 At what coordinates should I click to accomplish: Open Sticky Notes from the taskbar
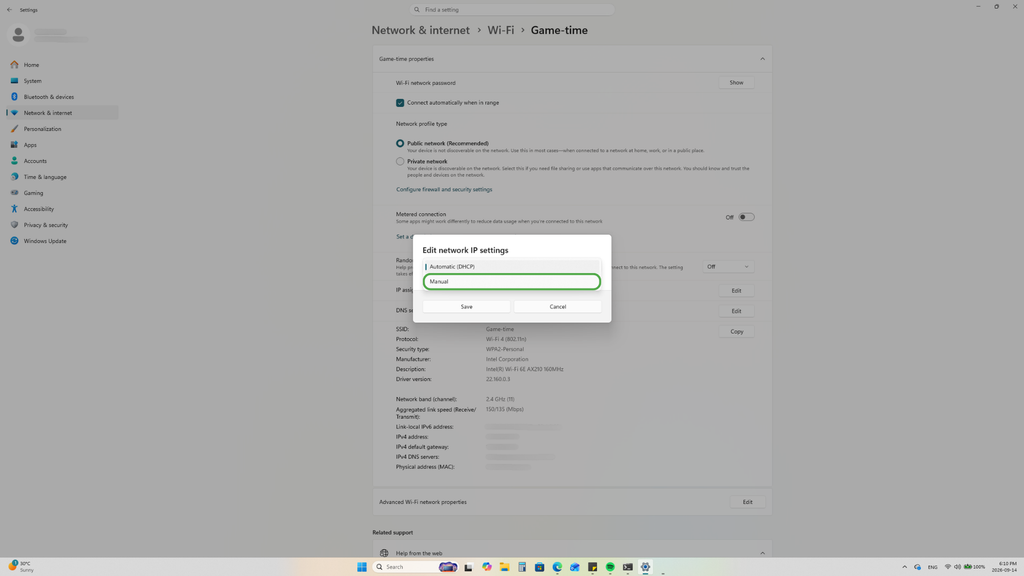coord(592,567)
